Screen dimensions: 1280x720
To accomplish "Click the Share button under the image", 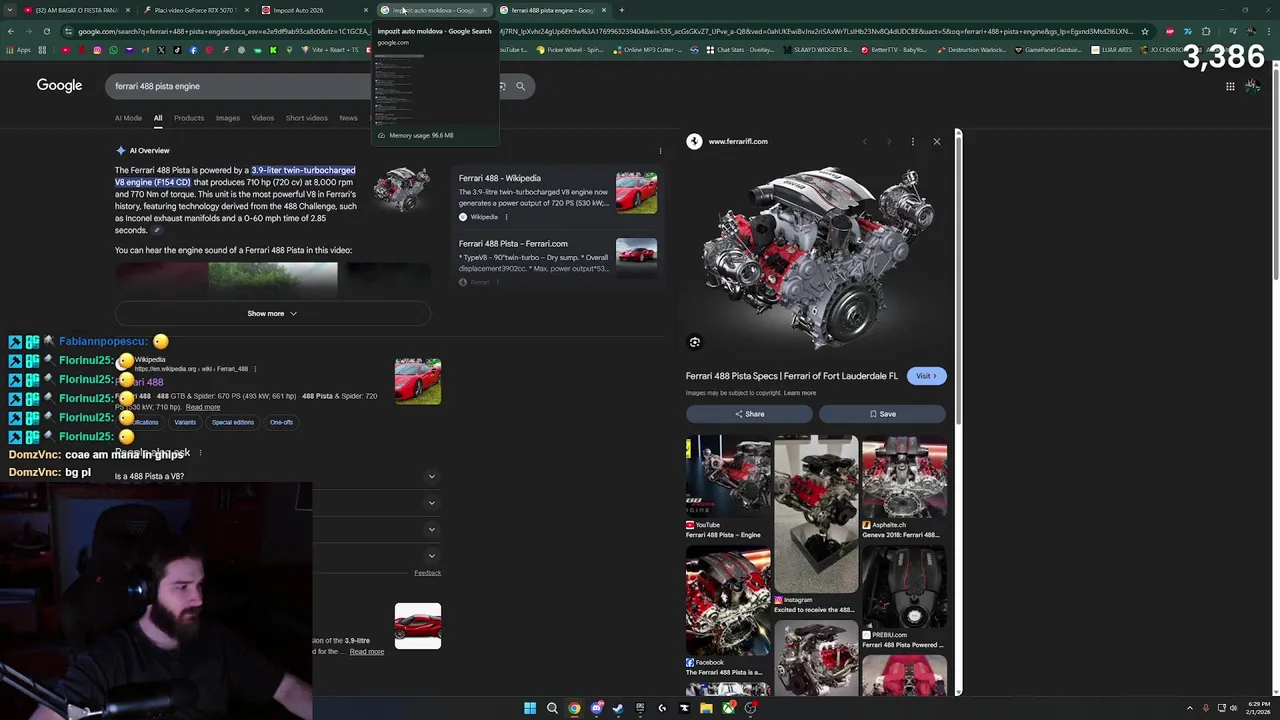I will [x=749, y=414].
